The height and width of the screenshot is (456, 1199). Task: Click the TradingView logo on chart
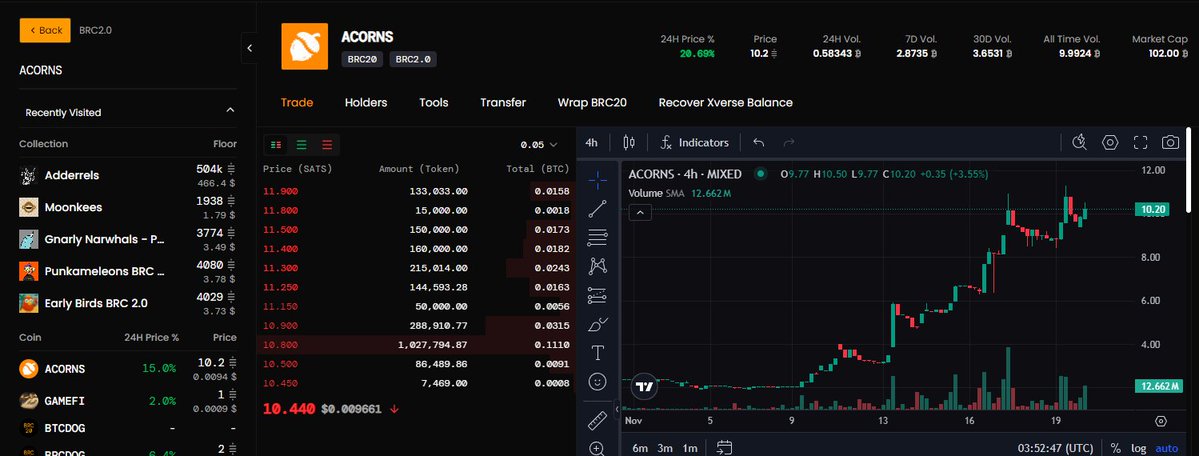[645, 387]
